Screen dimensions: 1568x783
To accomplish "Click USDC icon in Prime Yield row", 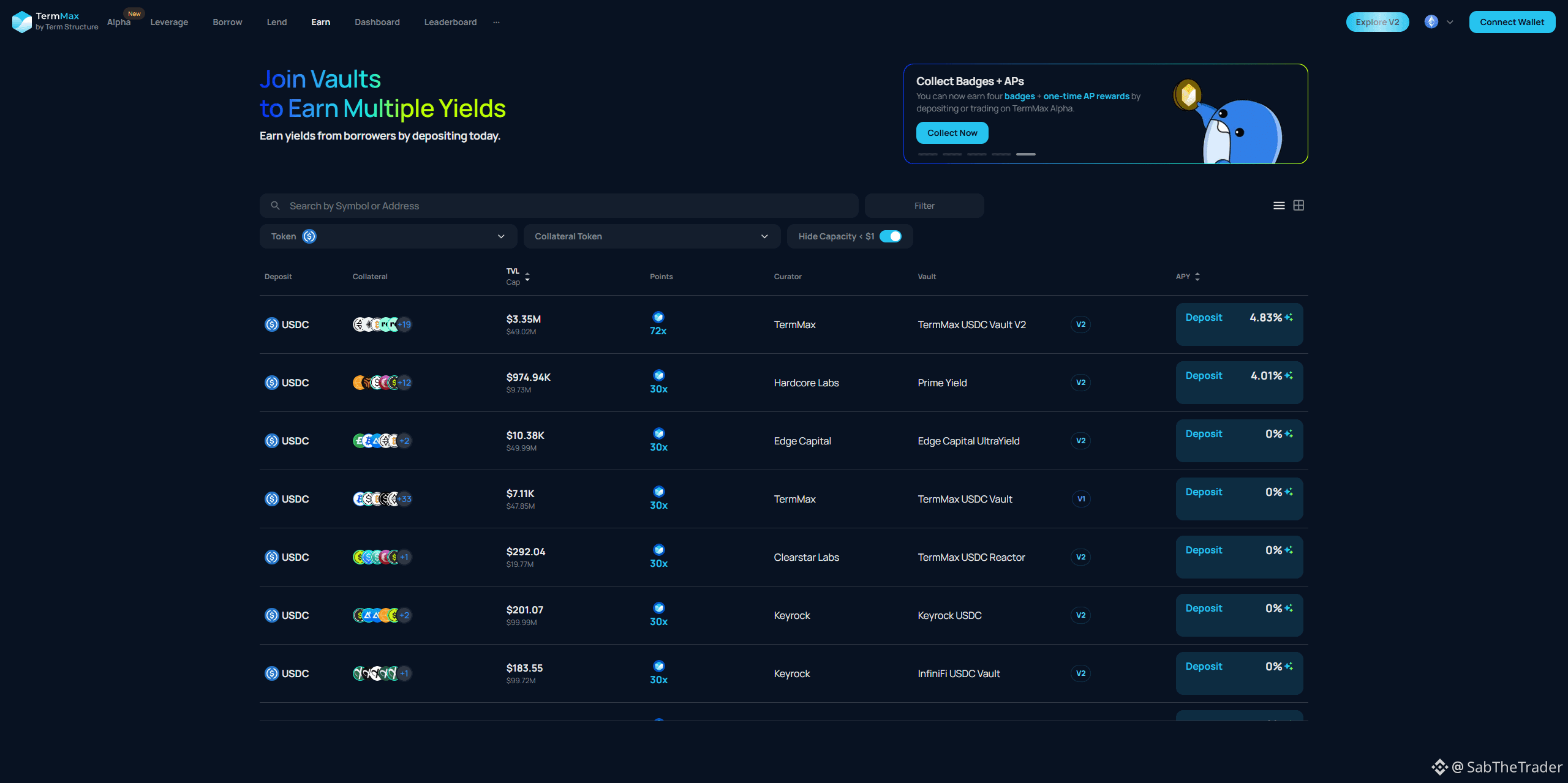I will [x=271, y=383].
